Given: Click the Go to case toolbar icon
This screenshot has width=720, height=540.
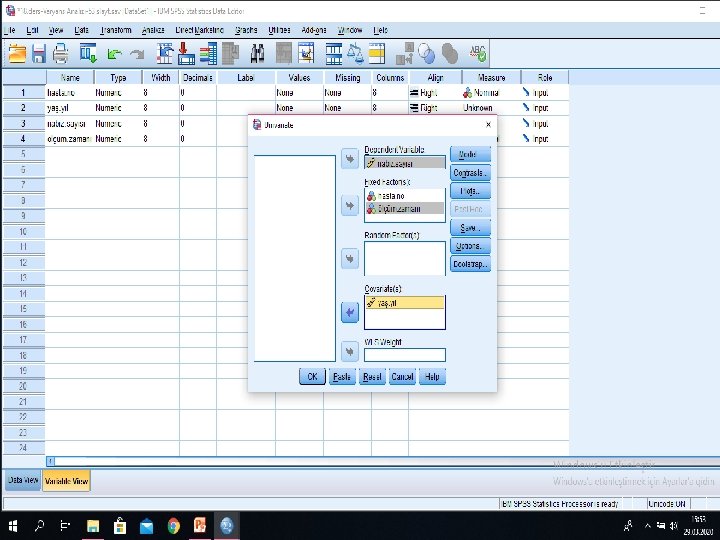Looking at the screenshot, I should click(x=164, y=53).
